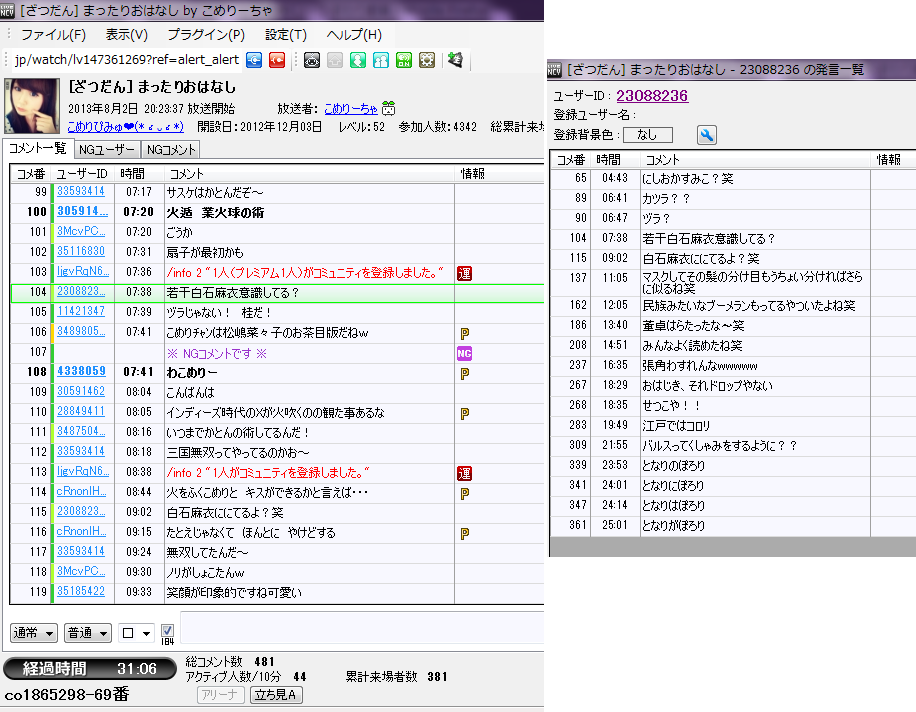Viewport: 916px width, 712px height.
Task: Click the gear settings icon in toolbar
Action: tap(427, 60)
